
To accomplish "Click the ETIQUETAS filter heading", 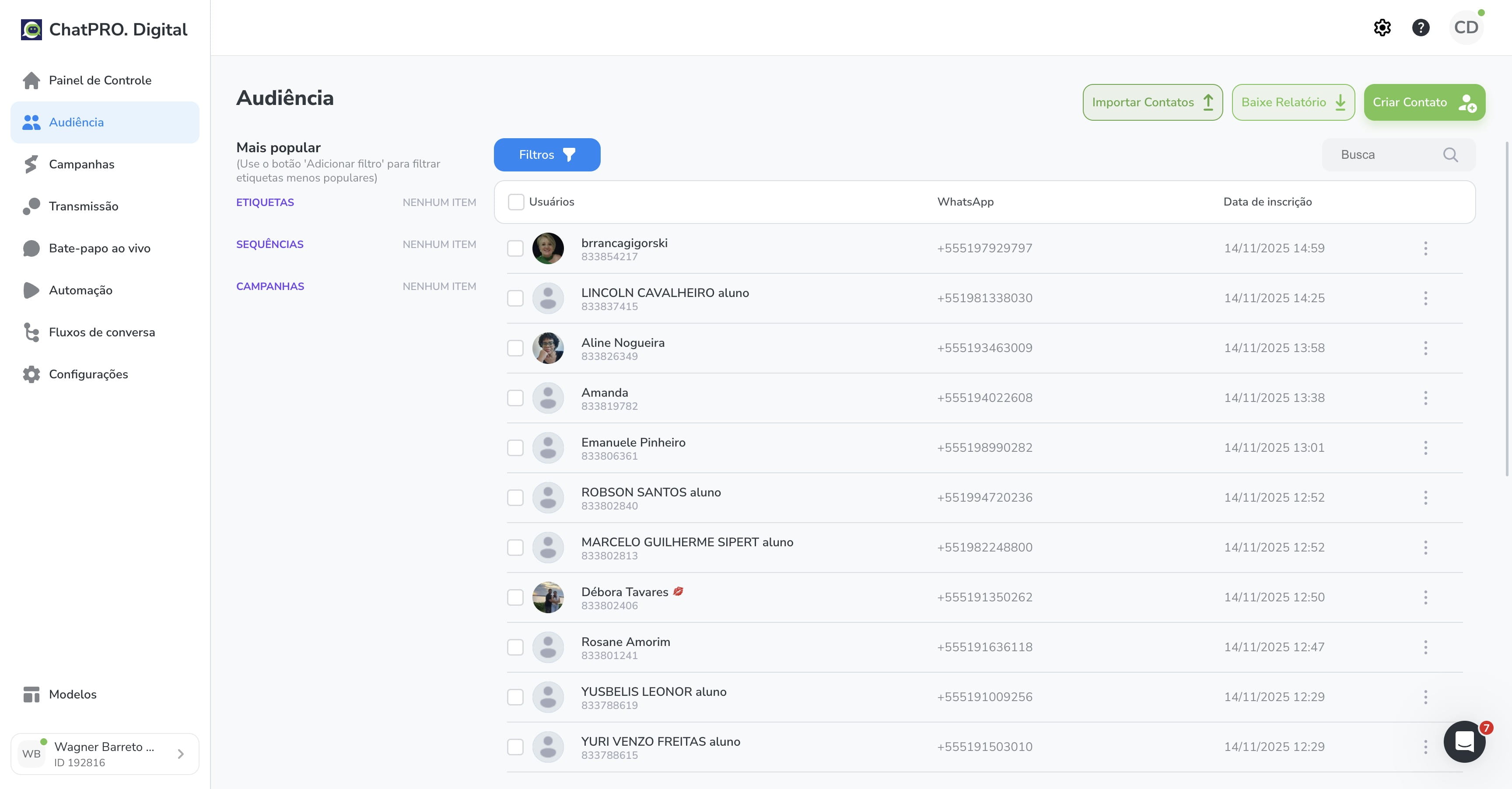I will tap(265, 202).
